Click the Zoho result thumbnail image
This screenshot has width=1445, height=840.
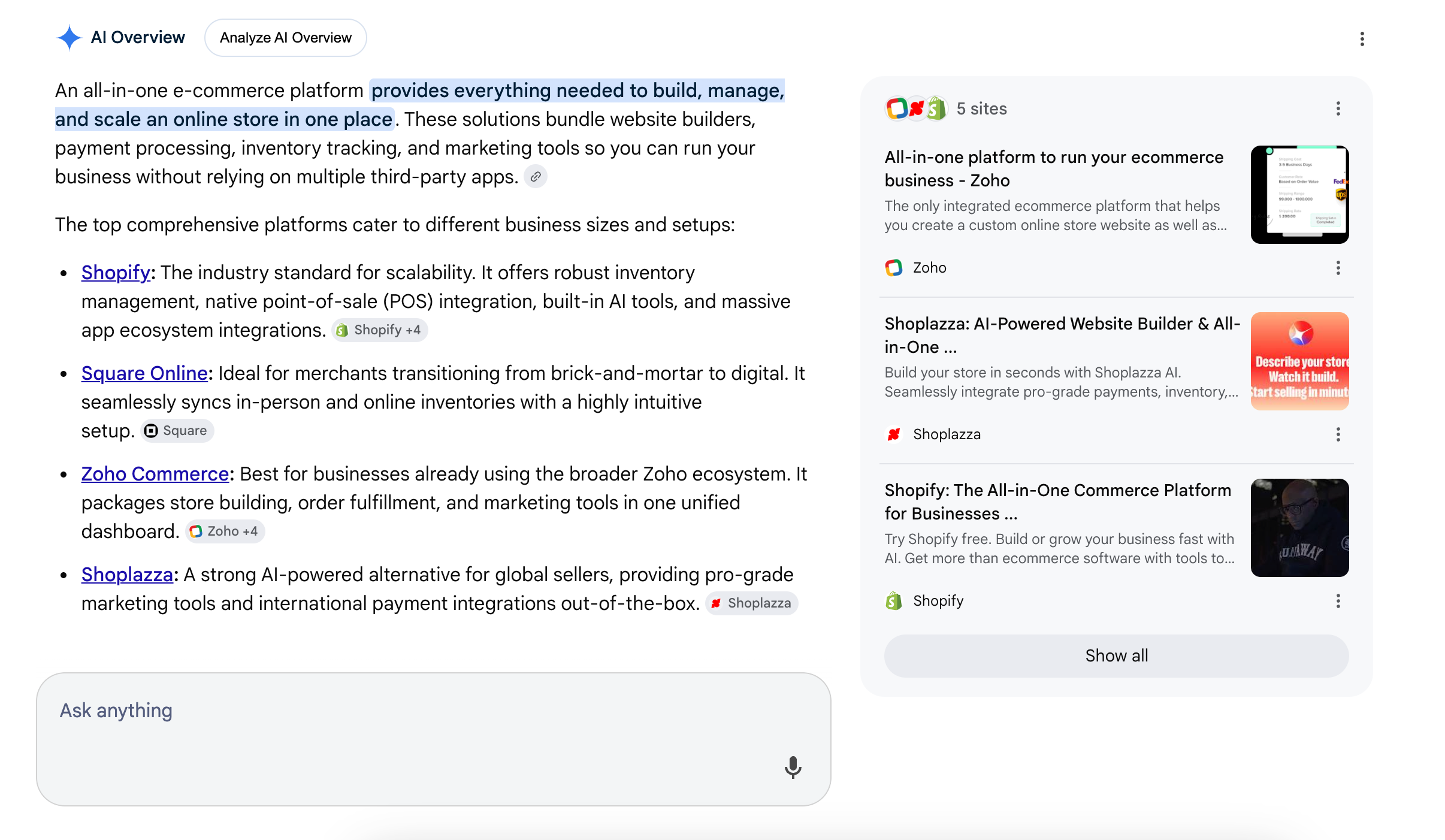1300,195
